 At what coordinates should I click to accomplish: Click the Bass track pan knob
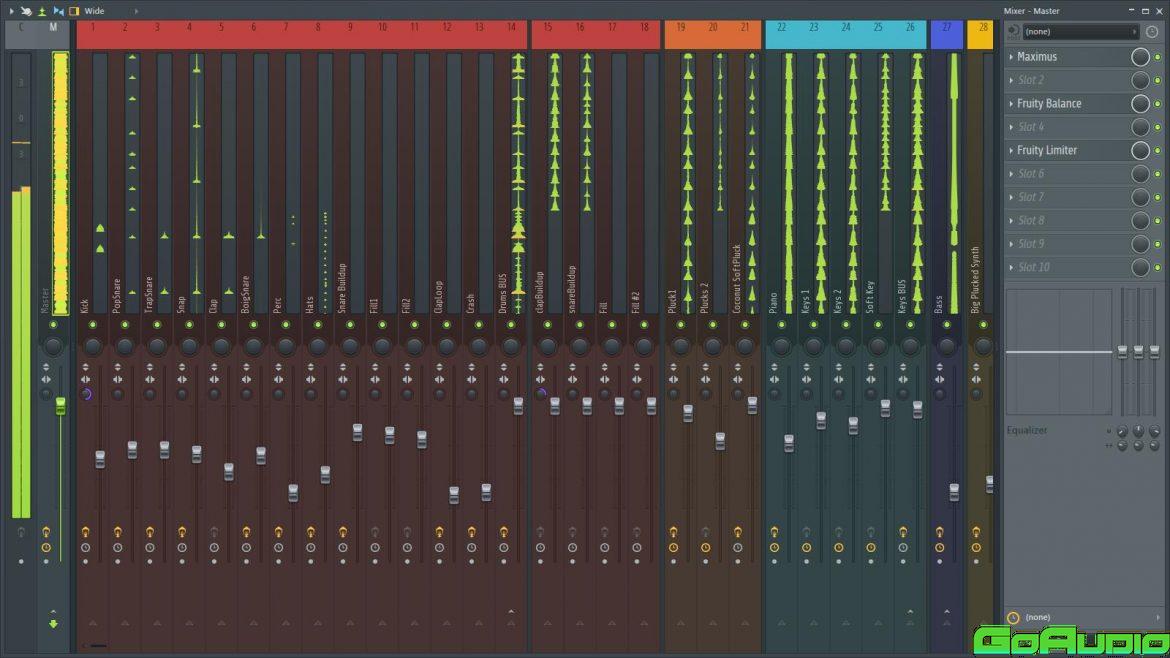click(947, 346)
